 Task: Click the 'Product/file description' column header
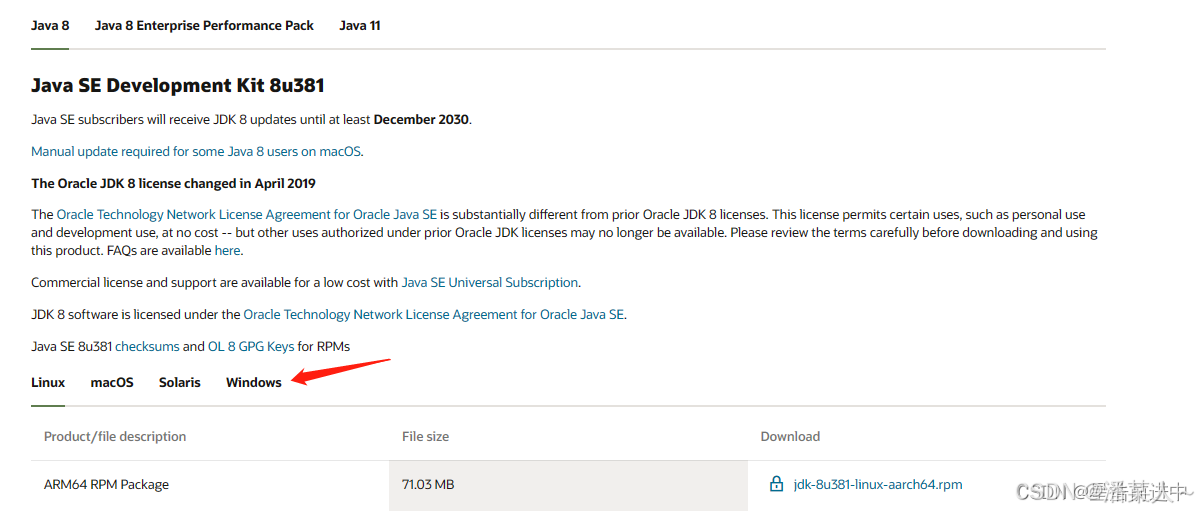coord(115,436)
